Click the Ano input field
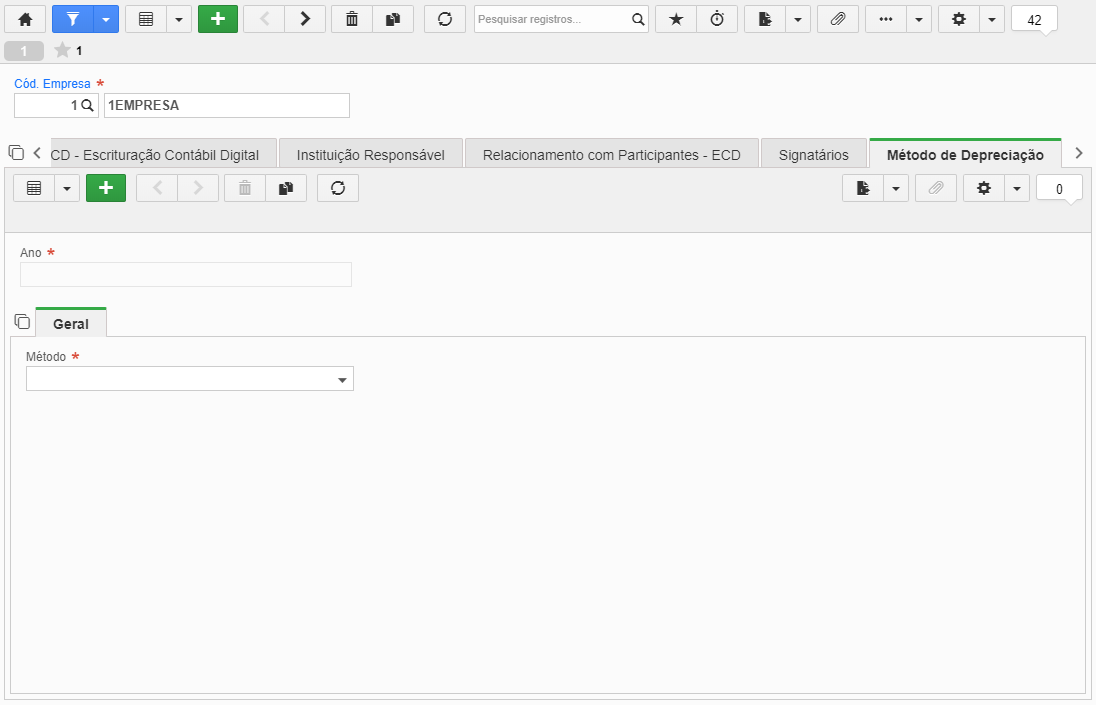 click(x=186, y=275)
